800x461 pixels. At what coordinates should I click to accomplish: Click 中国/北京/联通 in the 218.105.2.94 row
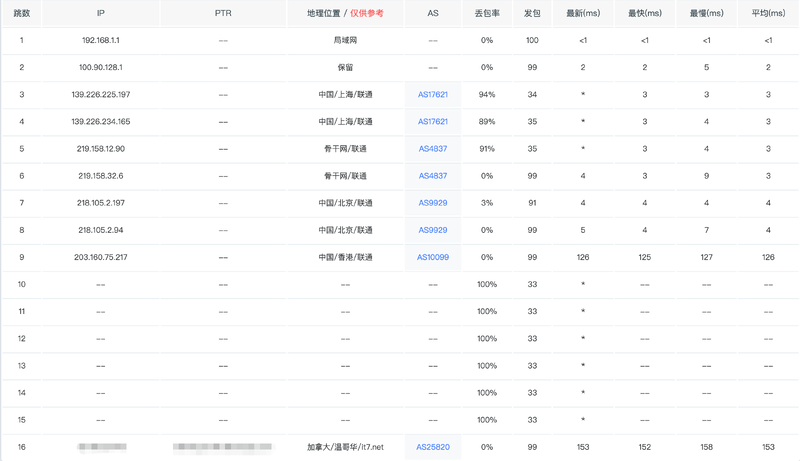coord(345,230)
